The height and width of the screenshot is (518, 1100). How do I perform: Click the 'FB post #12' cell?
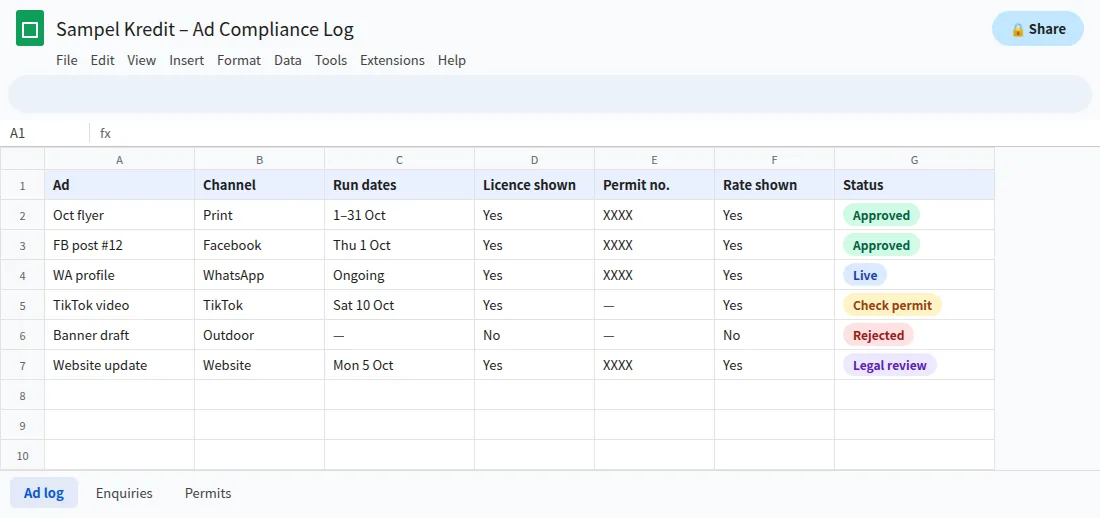(119, 245)
